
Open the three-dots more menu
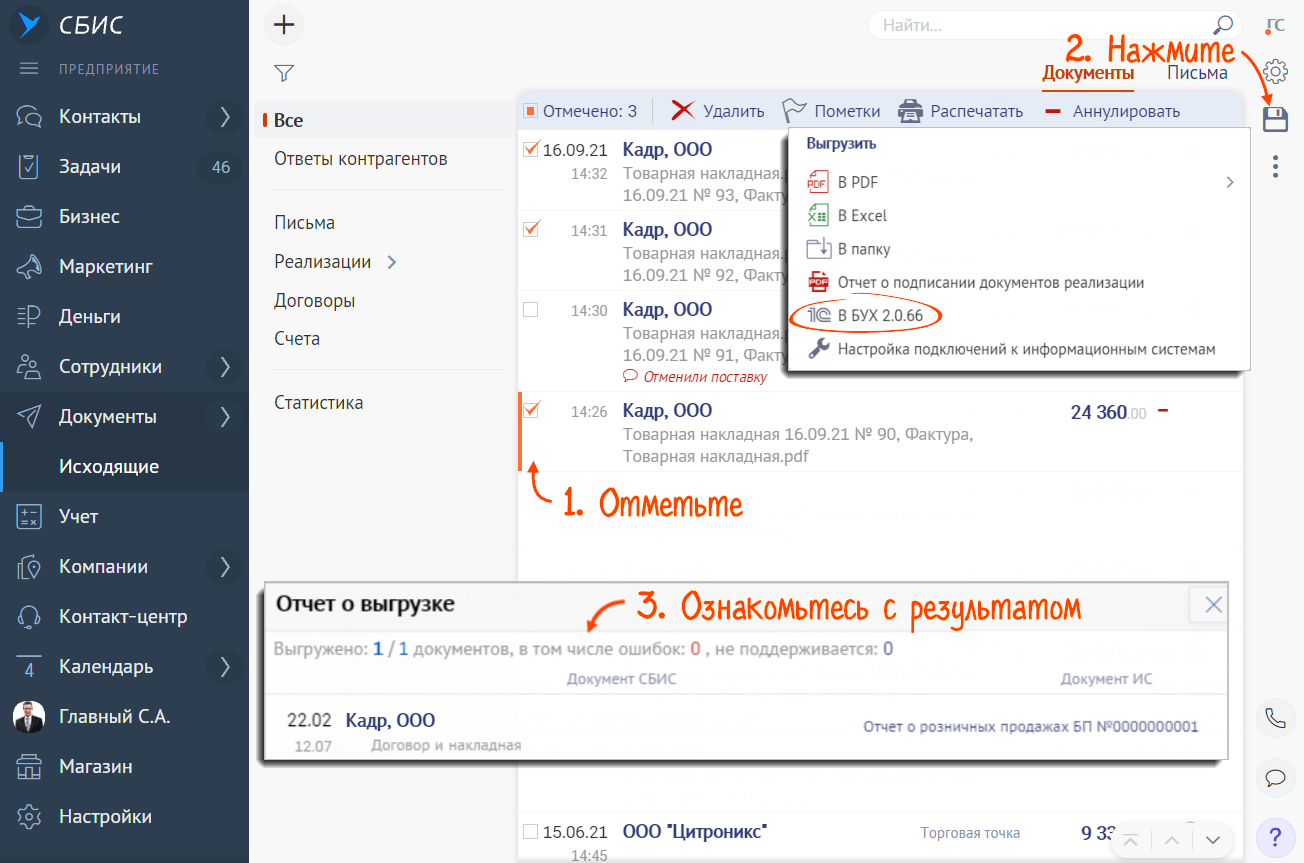(1275, 166)
